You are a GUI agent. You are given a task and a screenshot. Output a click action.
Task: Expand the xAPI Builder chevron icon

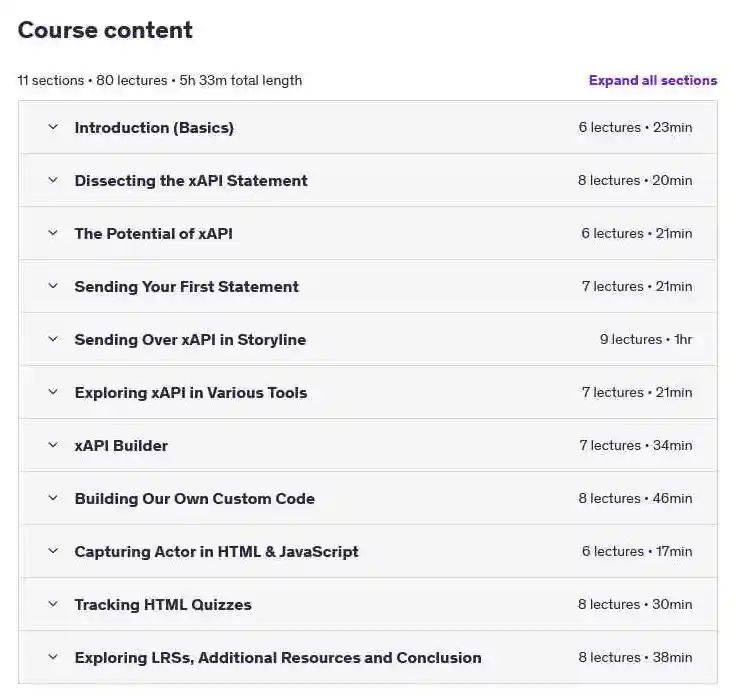coord(53,445)
